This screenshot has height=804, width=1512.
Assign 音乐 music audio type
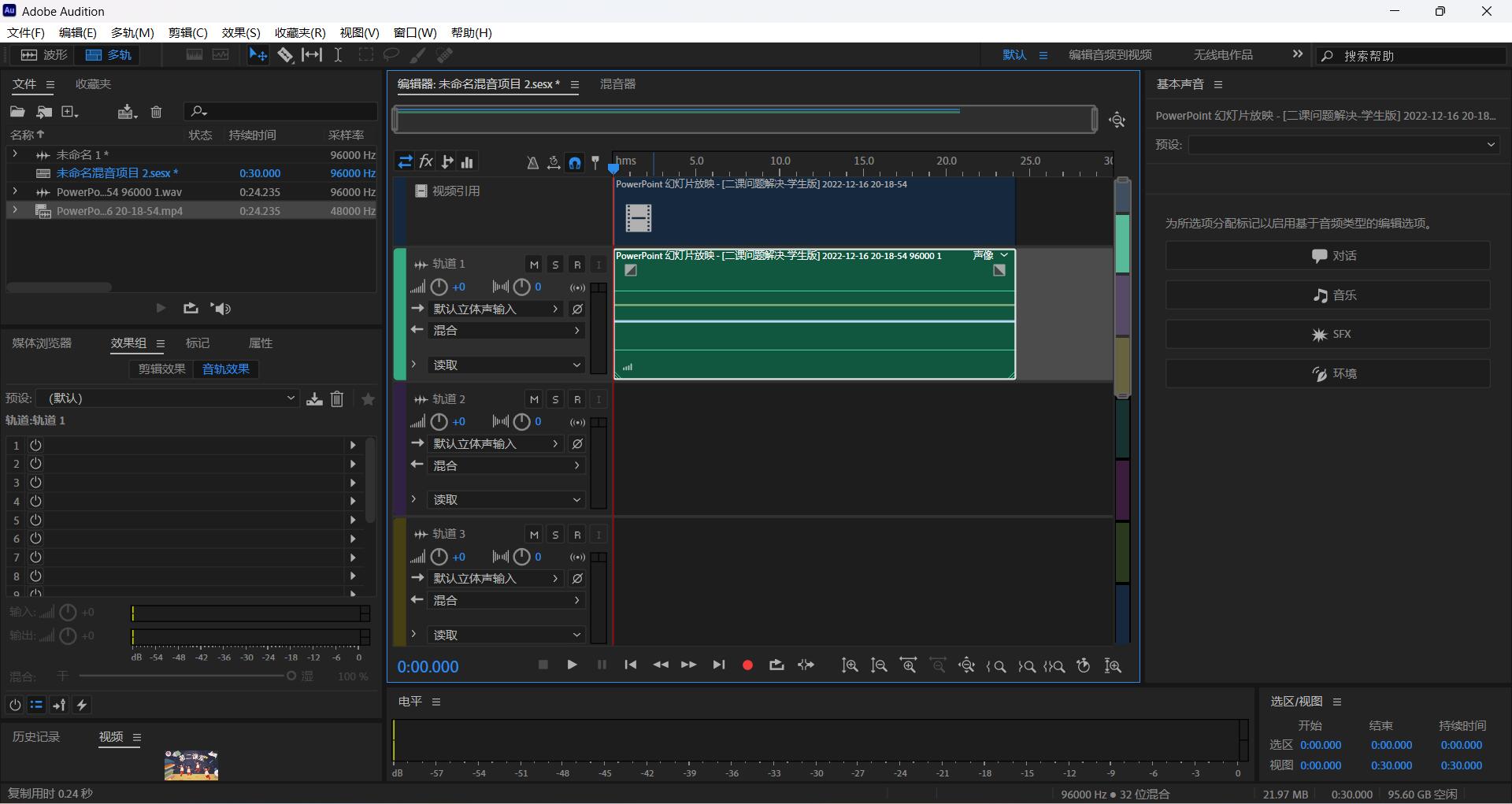click(1328, 295)
